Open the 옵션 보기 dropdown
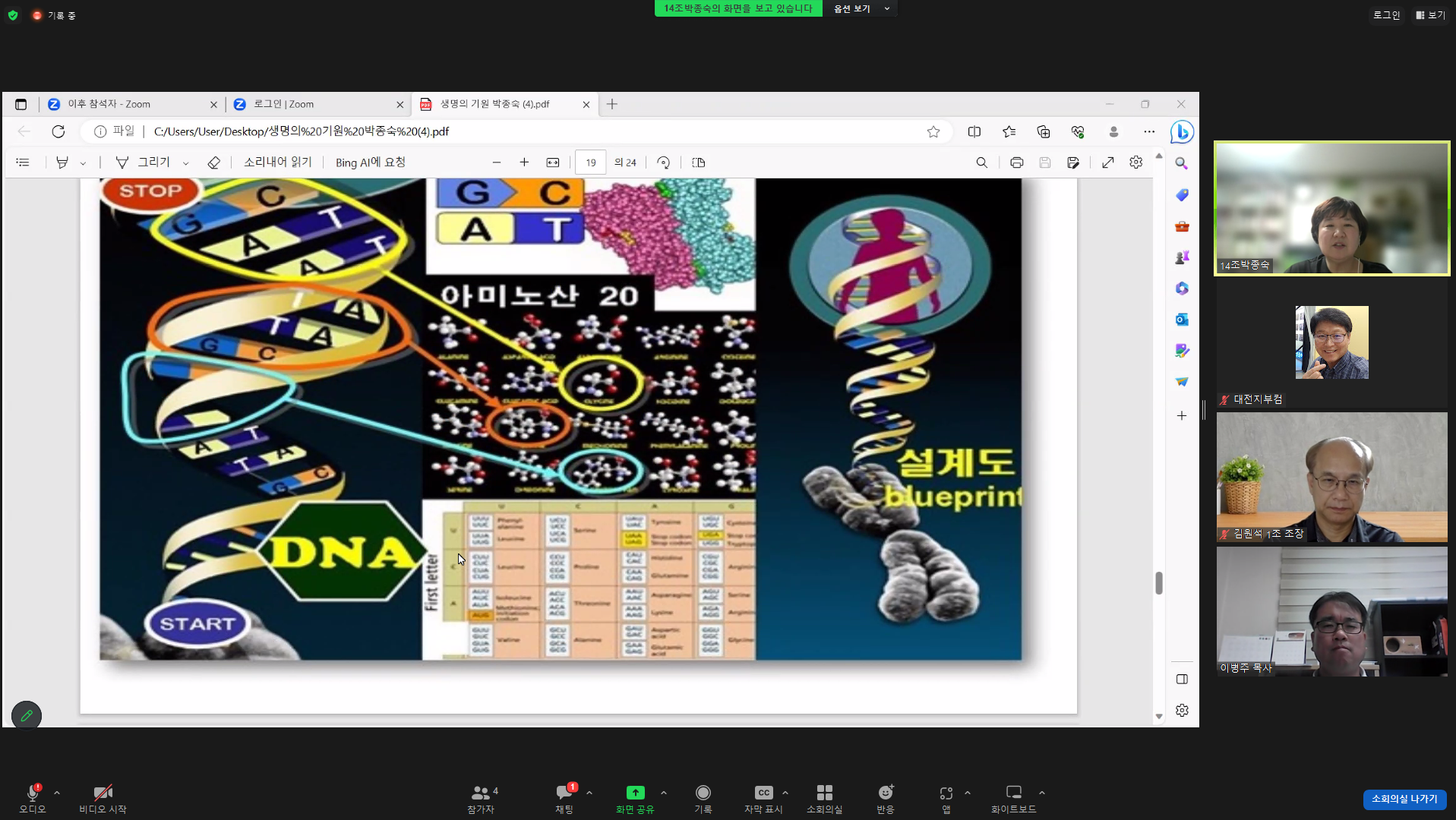1456x820 pixels. 861,8
